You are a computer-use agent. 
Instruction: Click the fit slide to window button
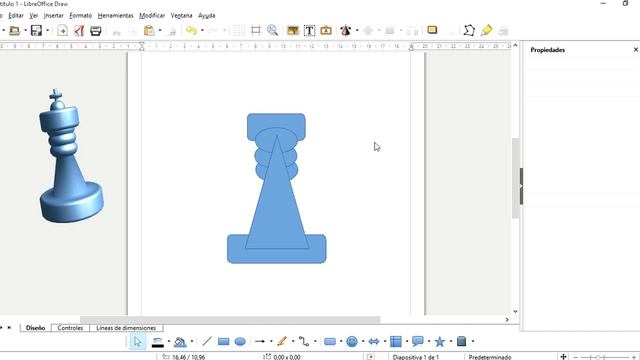pyautogui.click(x=563, y=357)
